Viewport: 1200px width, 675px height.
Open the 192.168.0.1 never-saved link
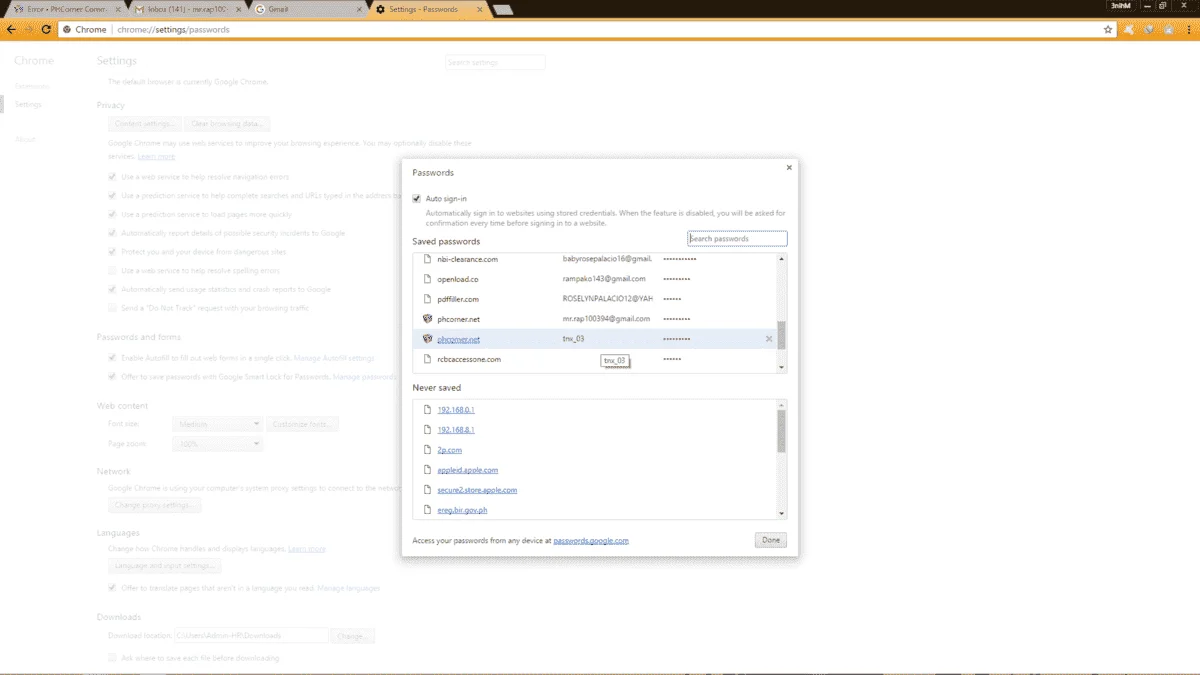tap(456, 410)
